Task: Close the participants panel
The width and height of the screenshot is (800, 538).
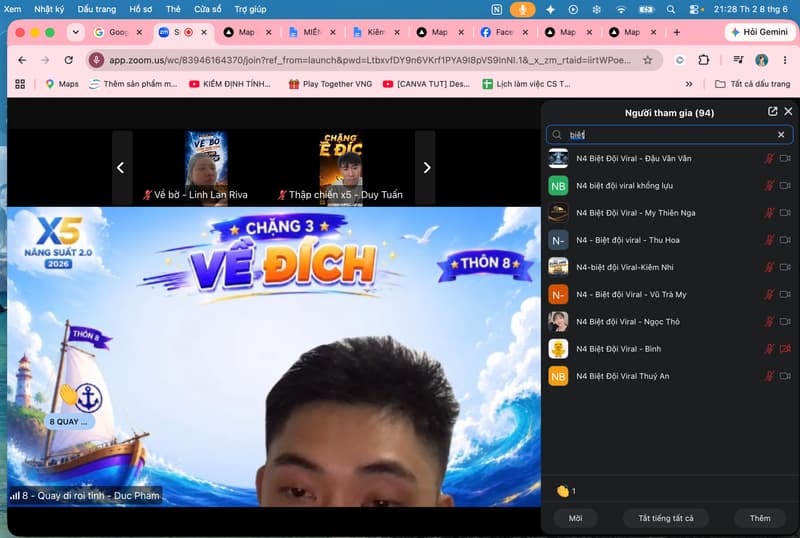Action: tap(788, 111)
